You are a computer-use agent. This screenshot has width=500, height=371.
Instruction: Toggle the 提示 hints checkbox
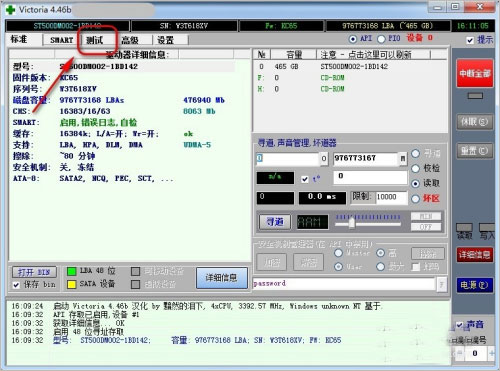[x=470, y=40]
